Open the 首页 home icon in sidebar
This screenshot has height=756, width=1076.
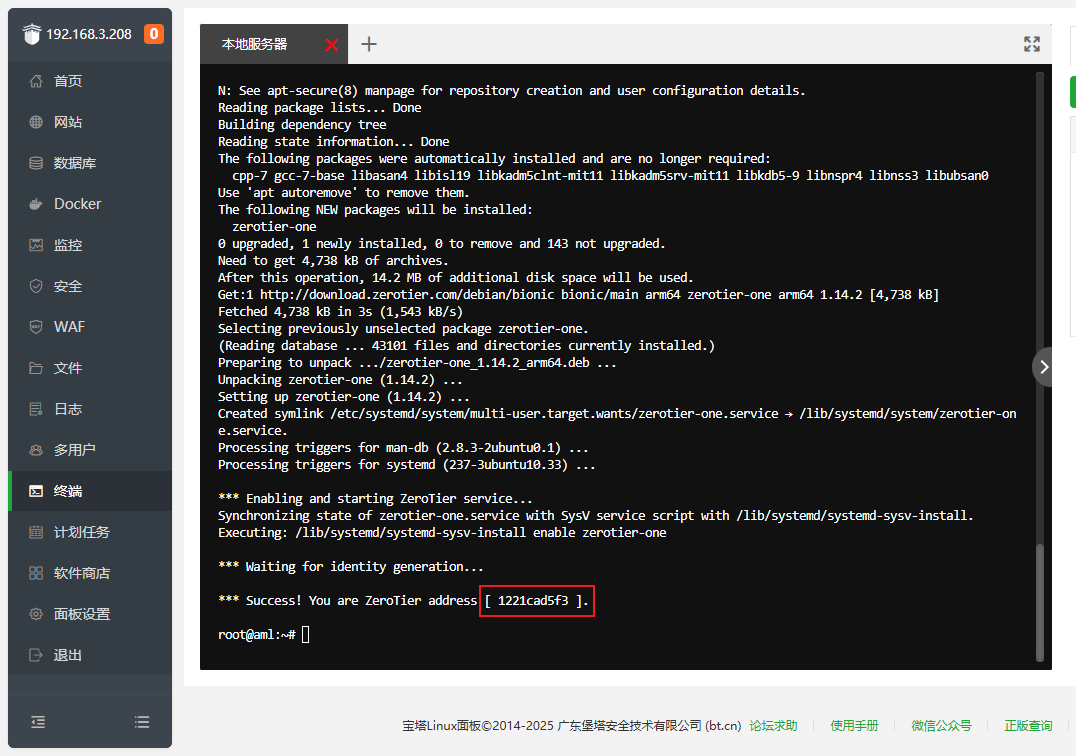[36, 81]
